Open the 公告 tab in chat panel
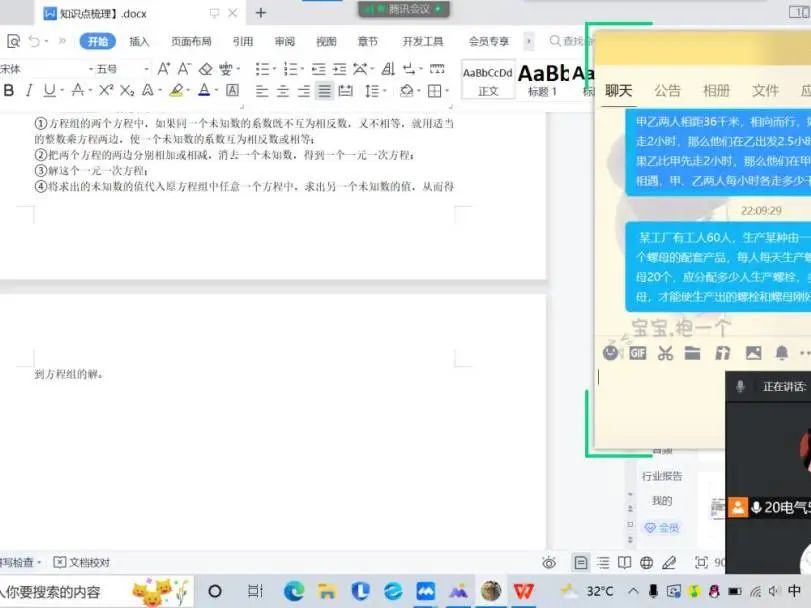 (667, 90)
